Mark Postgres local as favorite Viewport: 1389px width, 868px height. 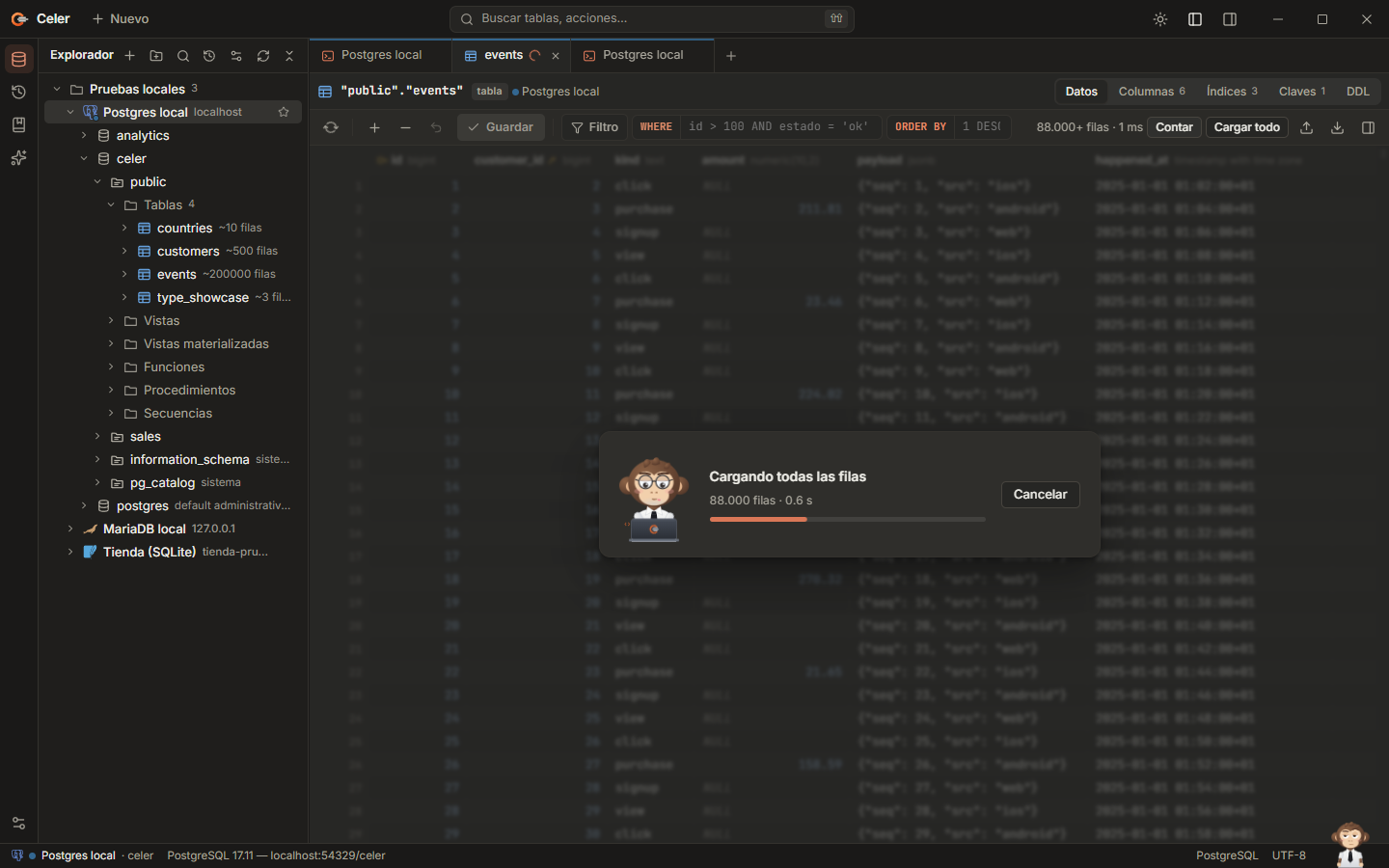(284, 112)
